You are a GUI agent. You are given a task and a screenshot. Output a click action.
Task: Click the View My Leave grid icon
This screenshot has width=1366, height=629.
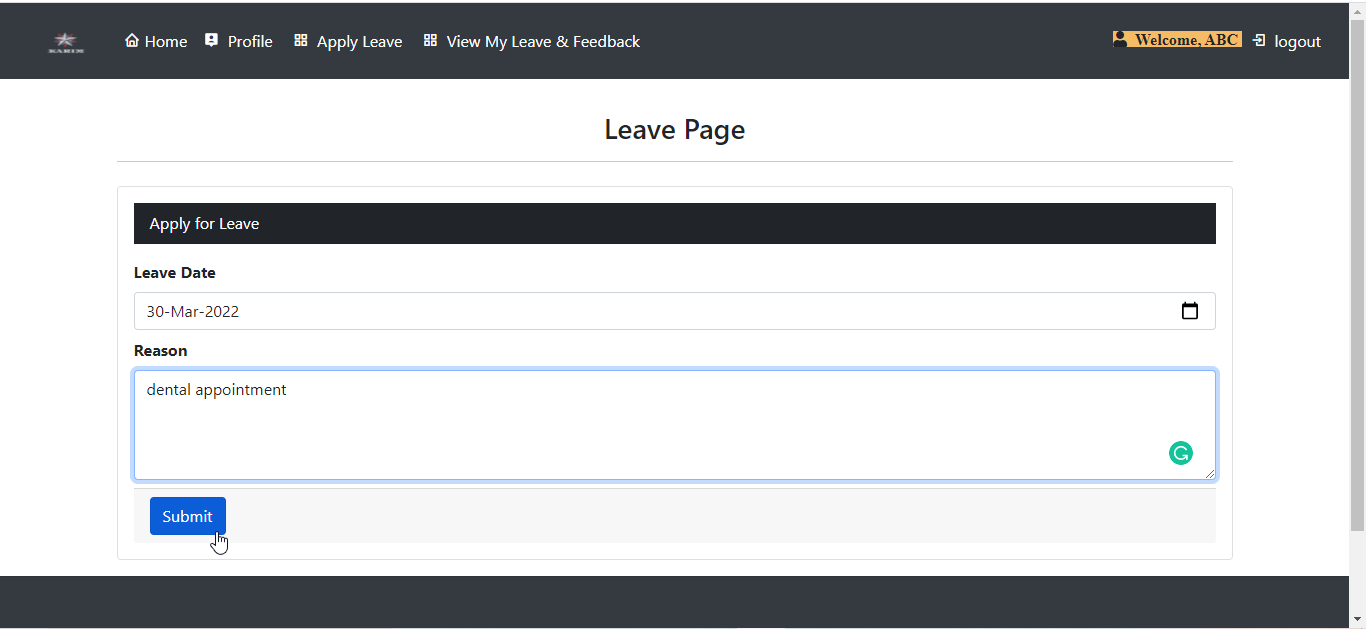point(431,40)
